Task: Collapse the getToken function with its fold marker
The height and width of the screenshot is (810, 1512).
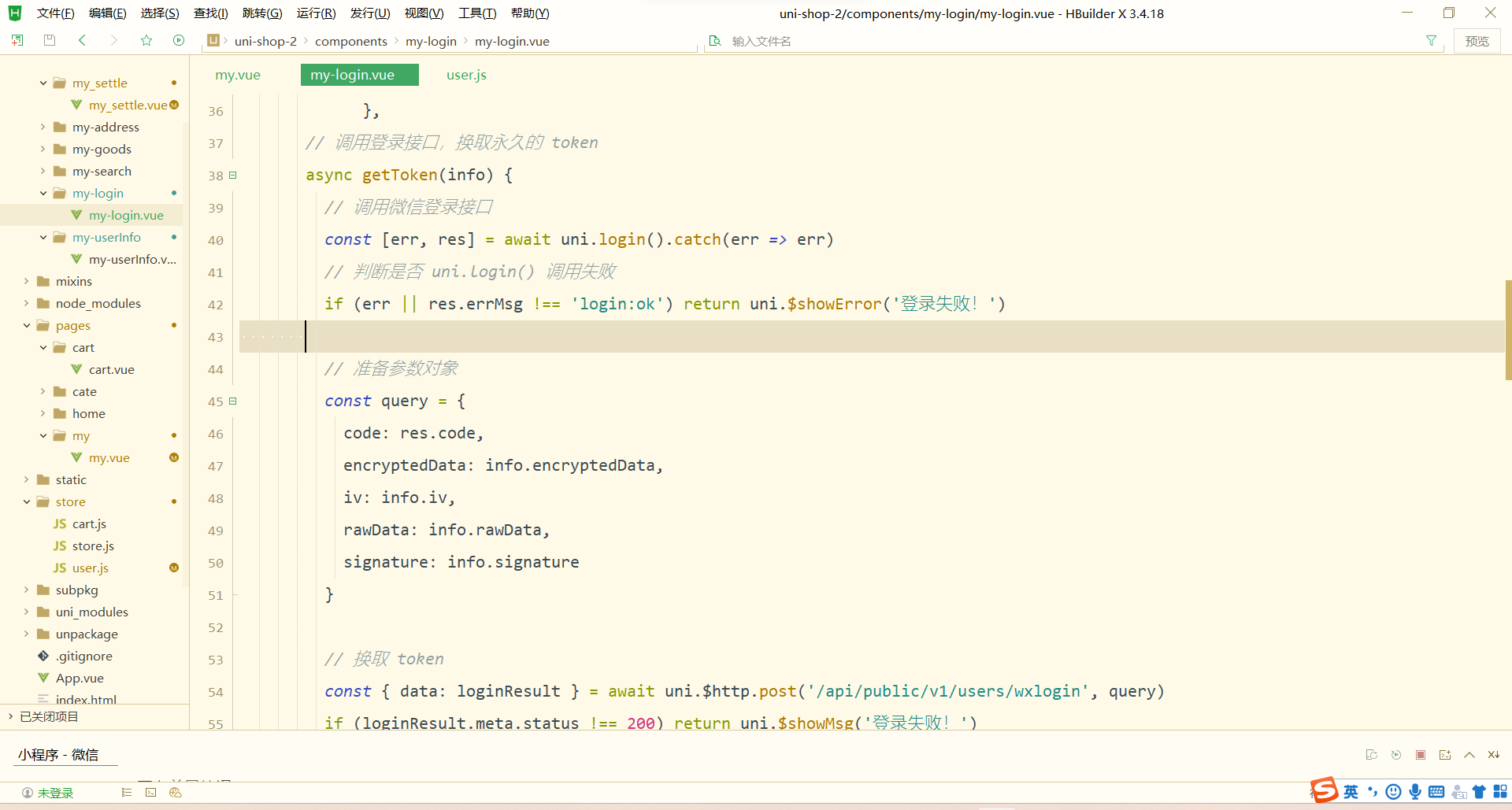Action: [233, 175]
